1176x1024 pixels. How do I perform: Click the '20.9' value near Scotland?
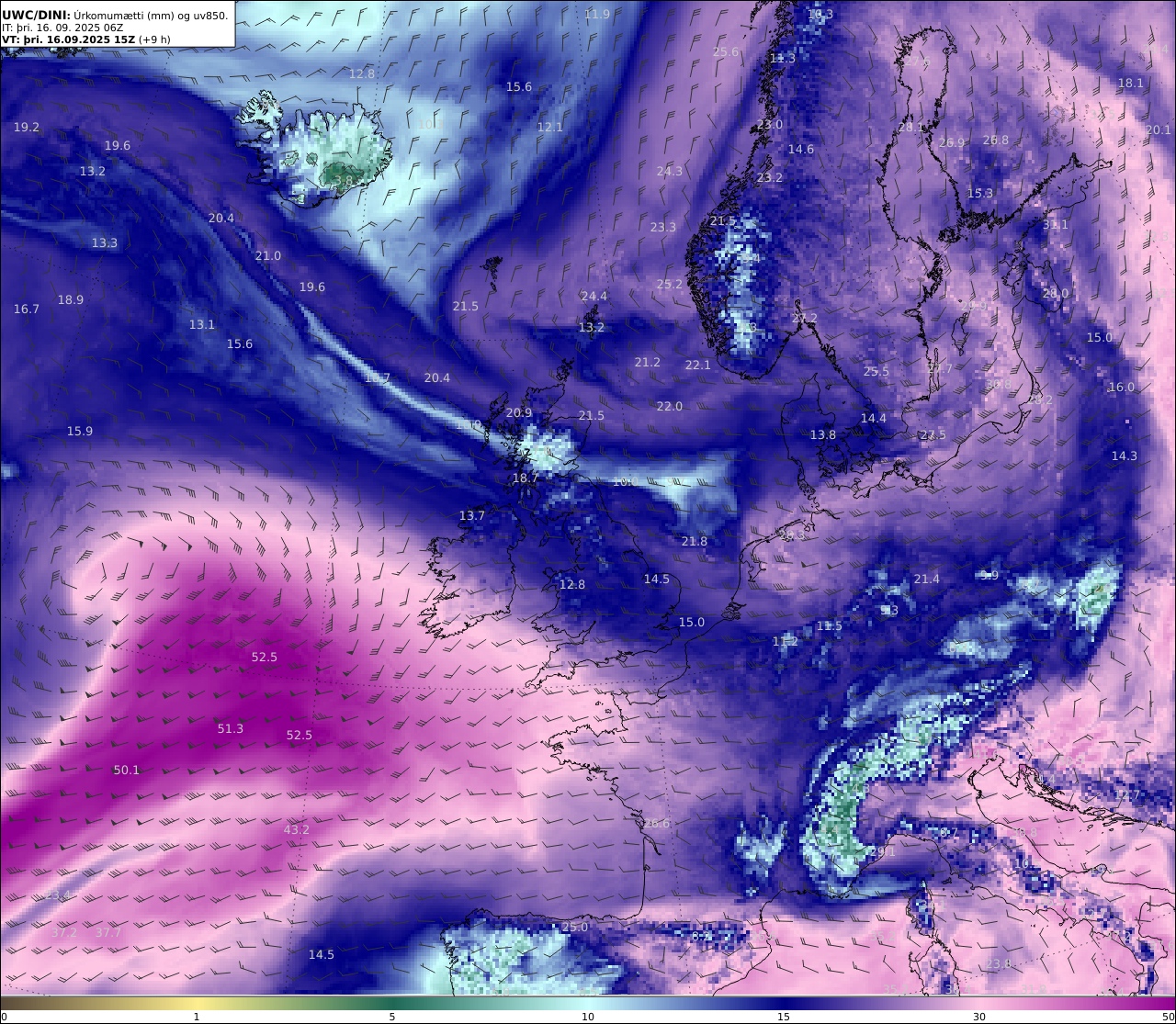point(519,413)
